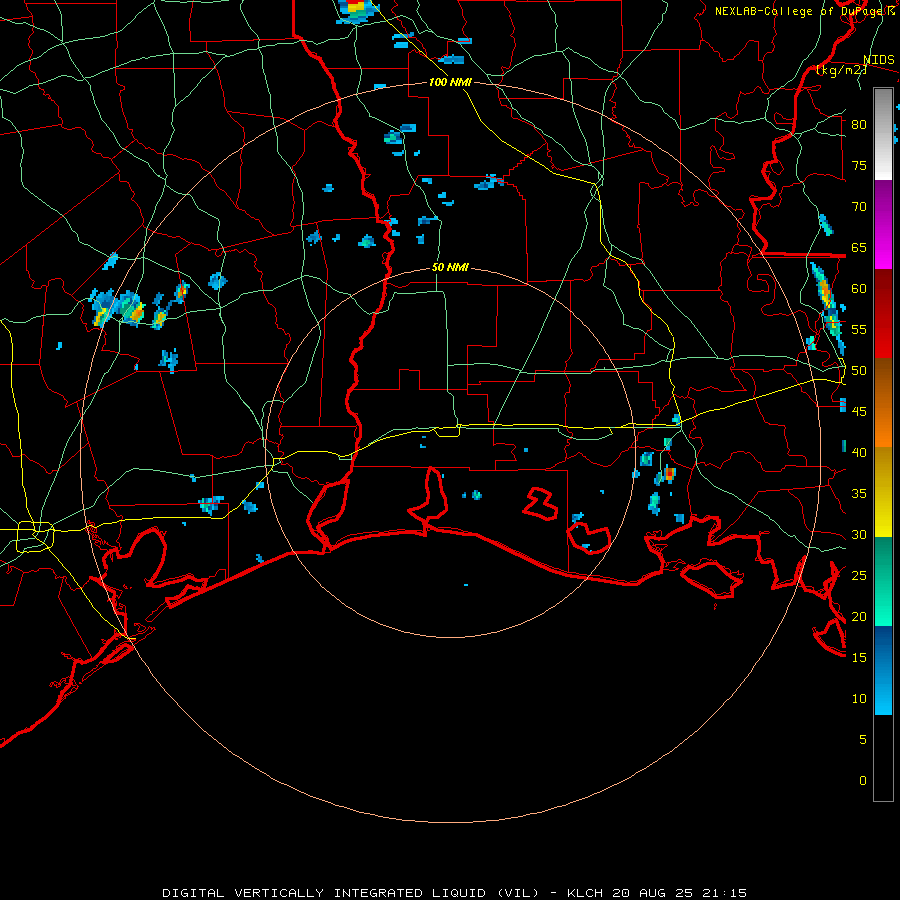Viewport: 900px width, 900px height.
Task: Select the 0 value on the scale
Action: pyautogui.click(x=863, y=781)
